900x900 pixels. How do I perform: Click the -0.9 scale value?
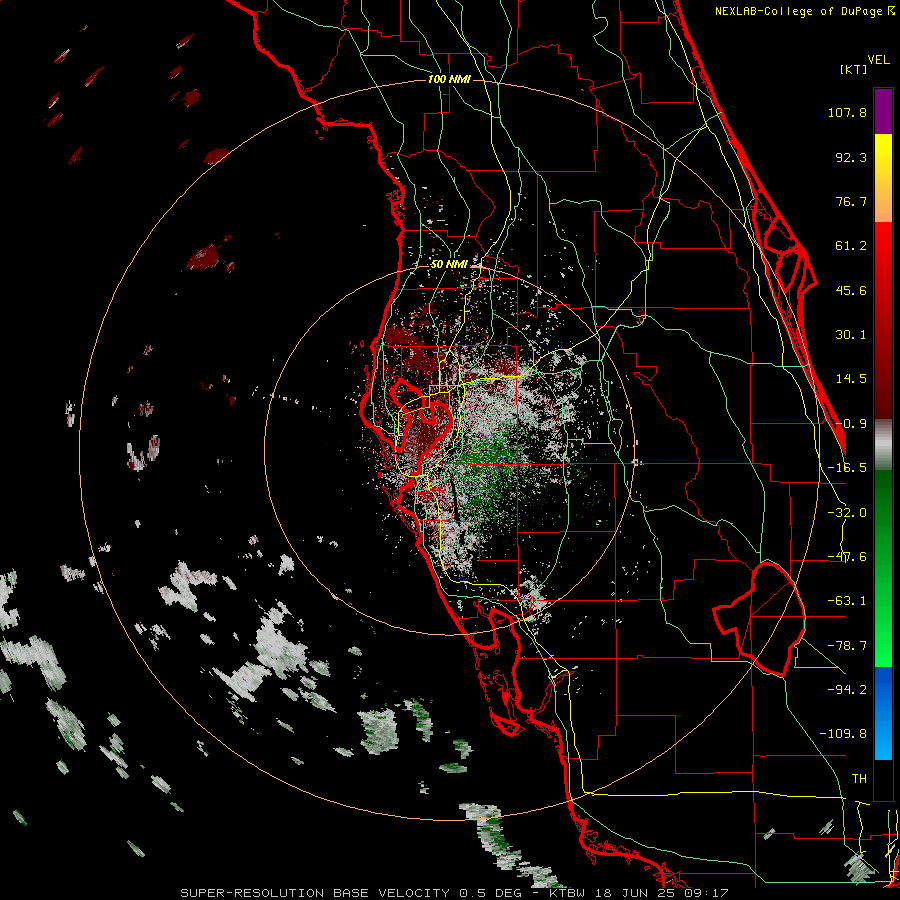click(x=851, y=424)
